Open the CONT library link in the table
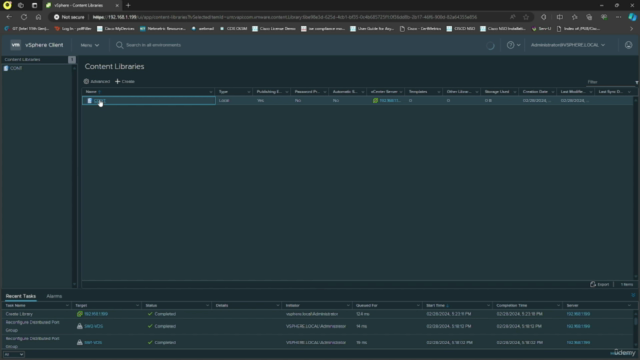The image size is (640, 360). tap(100, 100)
